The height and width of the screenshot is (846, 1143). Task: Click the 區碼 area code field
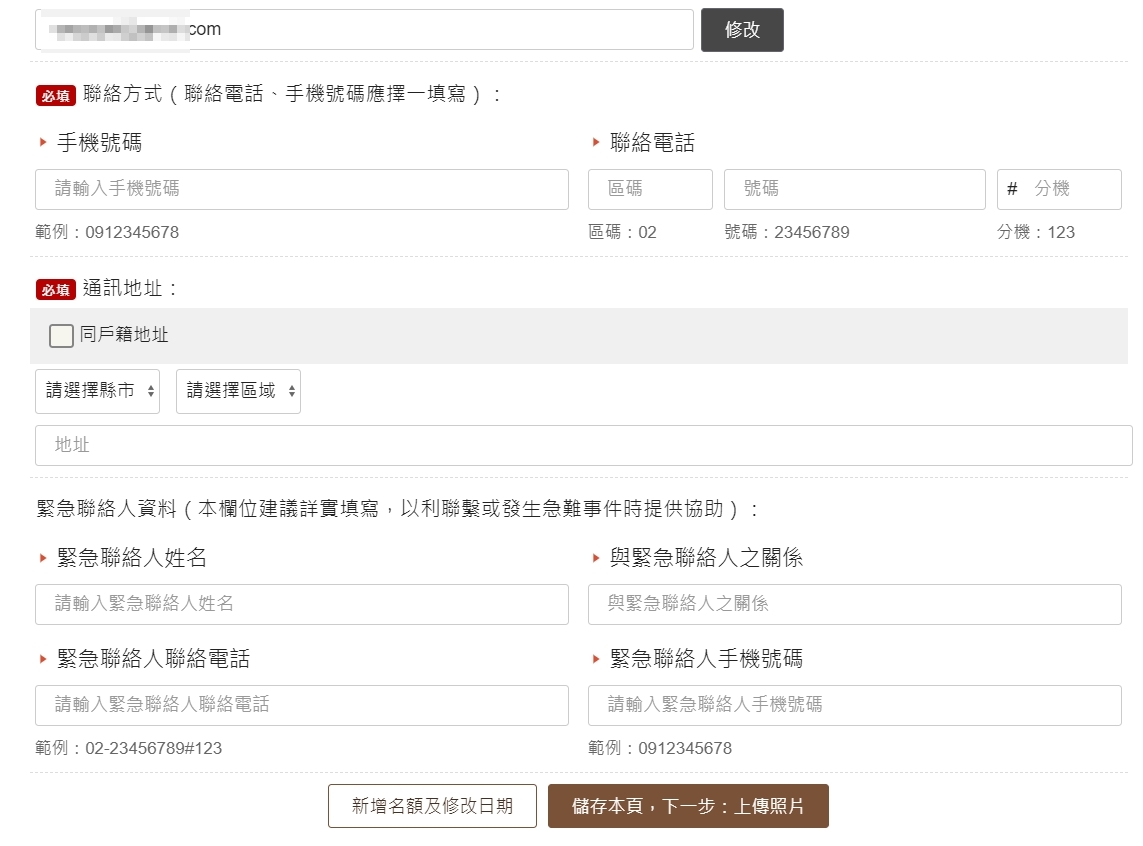coord(650,189)
